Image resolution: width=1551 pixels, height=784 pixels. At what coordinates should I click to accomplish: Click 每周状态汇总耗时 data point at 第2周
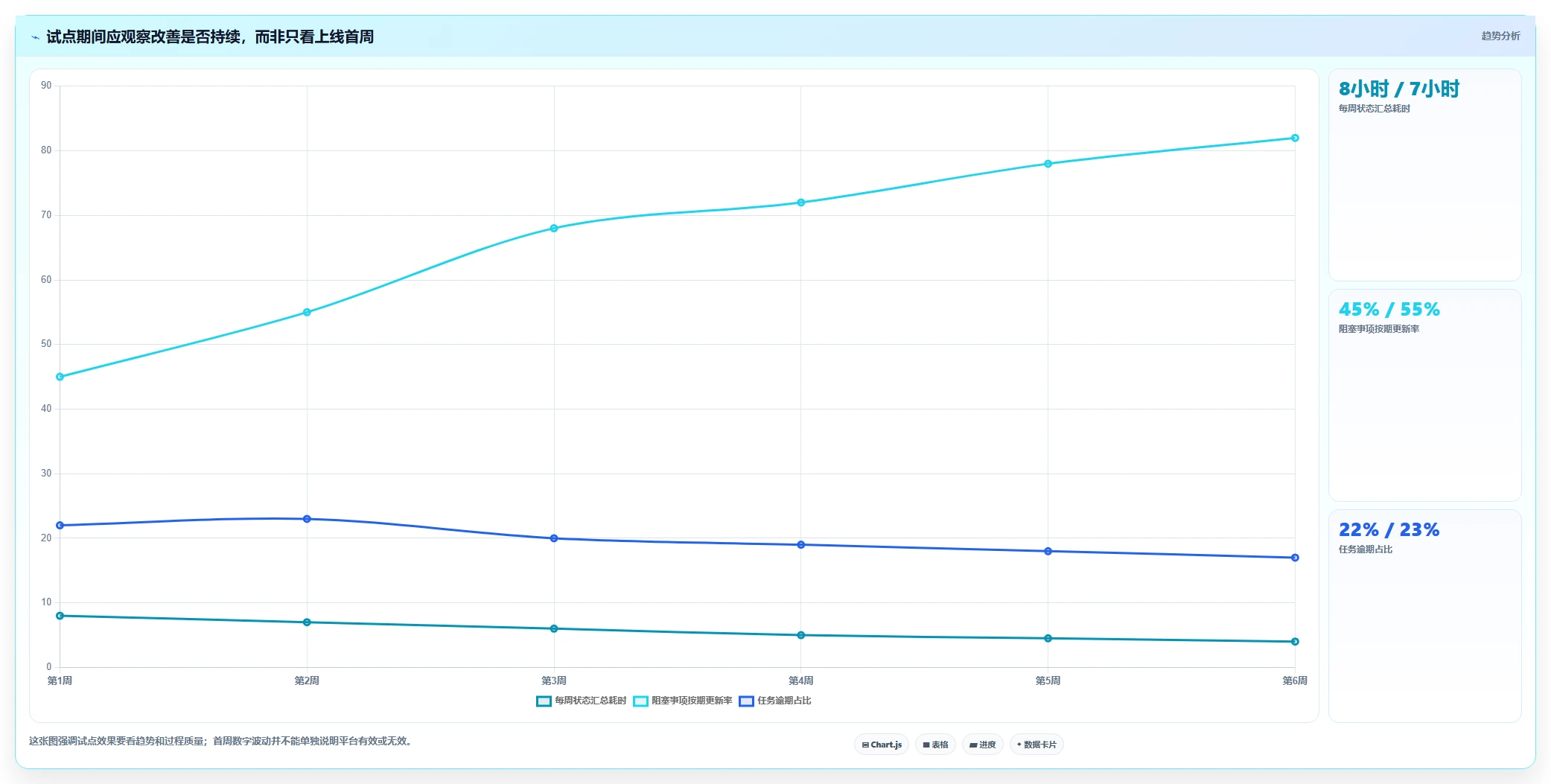(307, 622)
